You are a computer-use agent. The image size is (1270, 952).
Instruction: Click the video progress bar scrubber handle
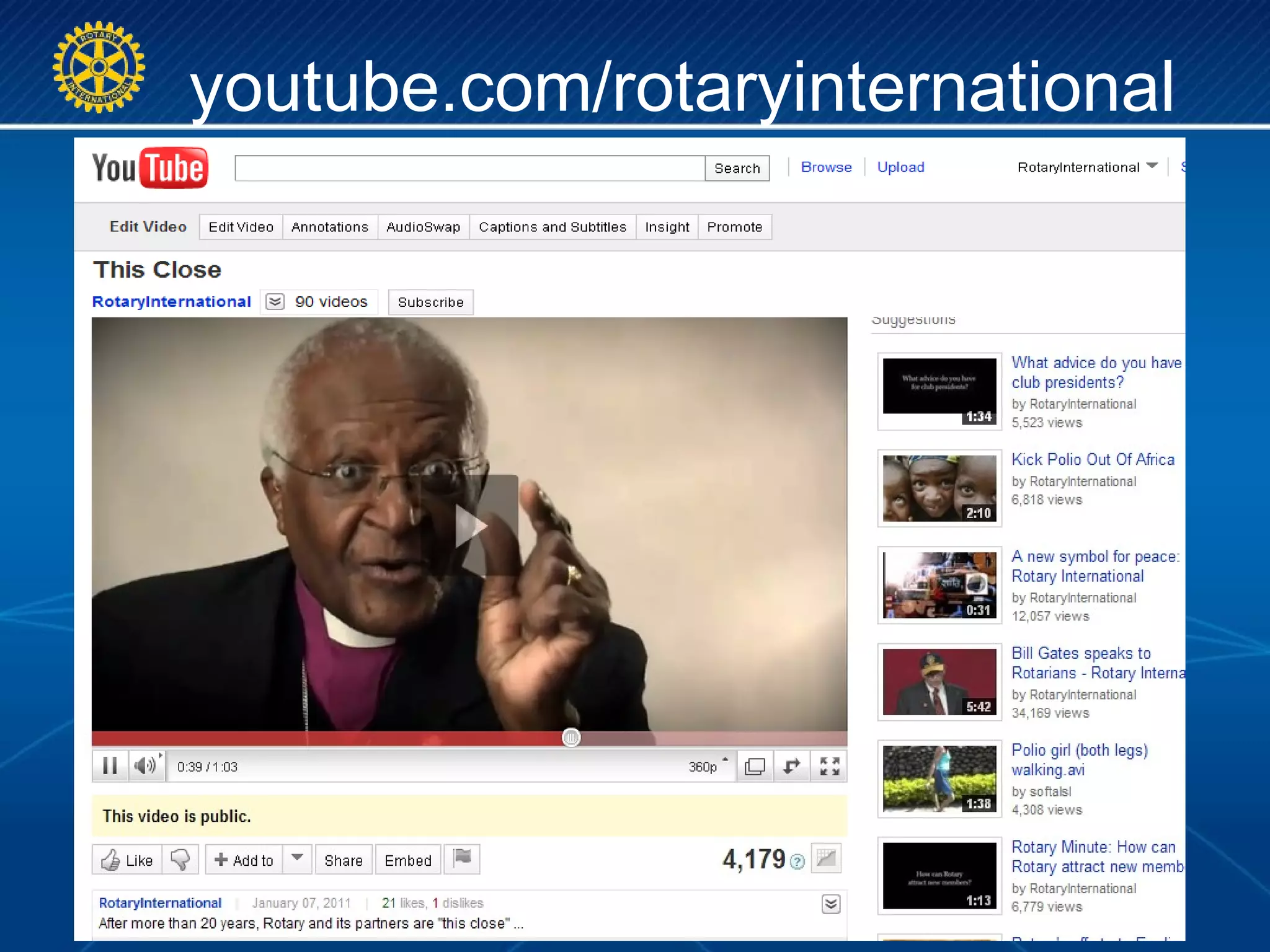point(571,738)
